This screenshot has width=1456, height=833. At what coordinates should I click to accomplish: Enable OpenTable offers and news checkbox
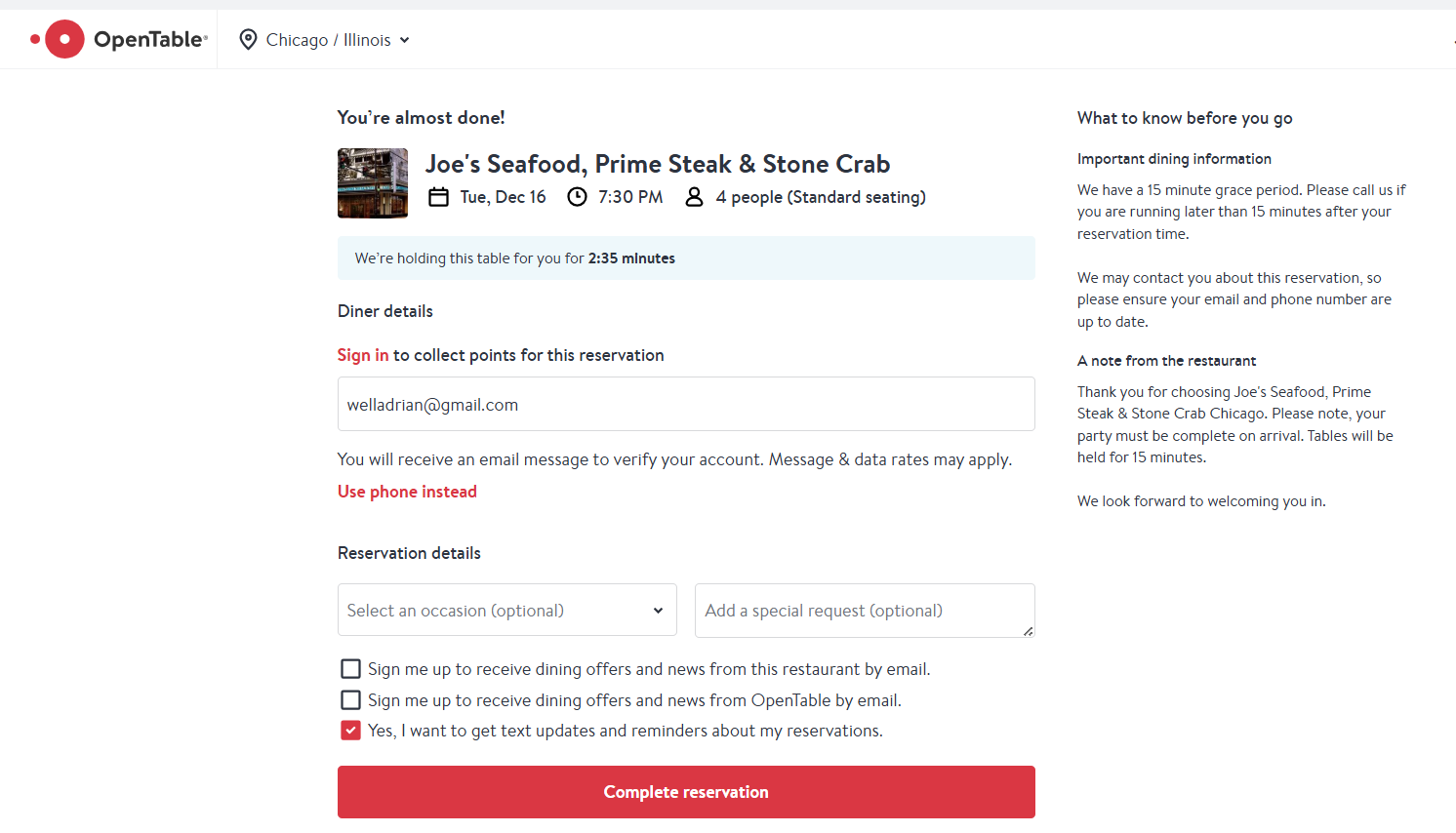pyautogui.click(x=350, y=700)
